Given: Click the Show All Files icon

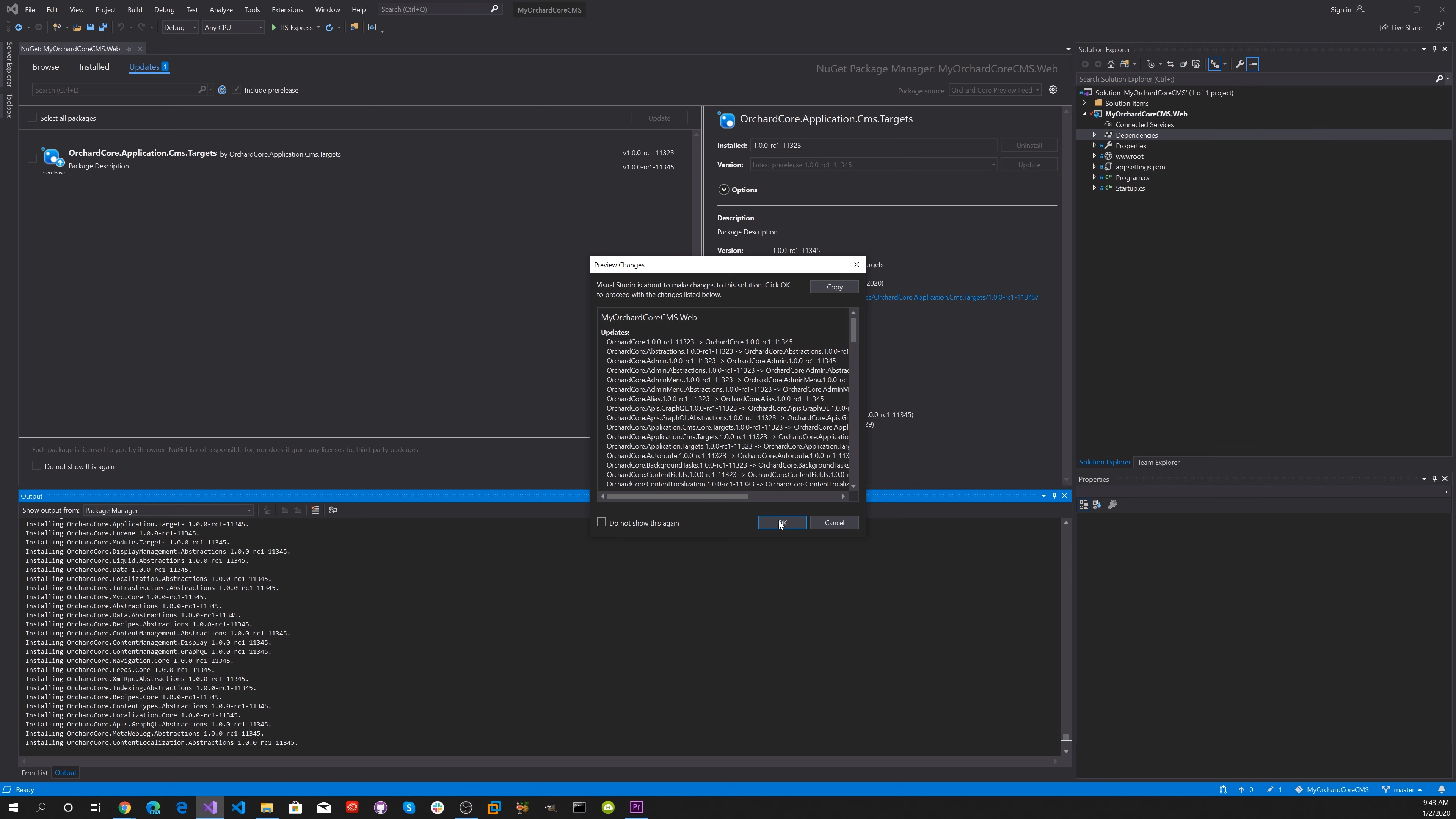Looking at the screenshot, I should pos(1196,64).
